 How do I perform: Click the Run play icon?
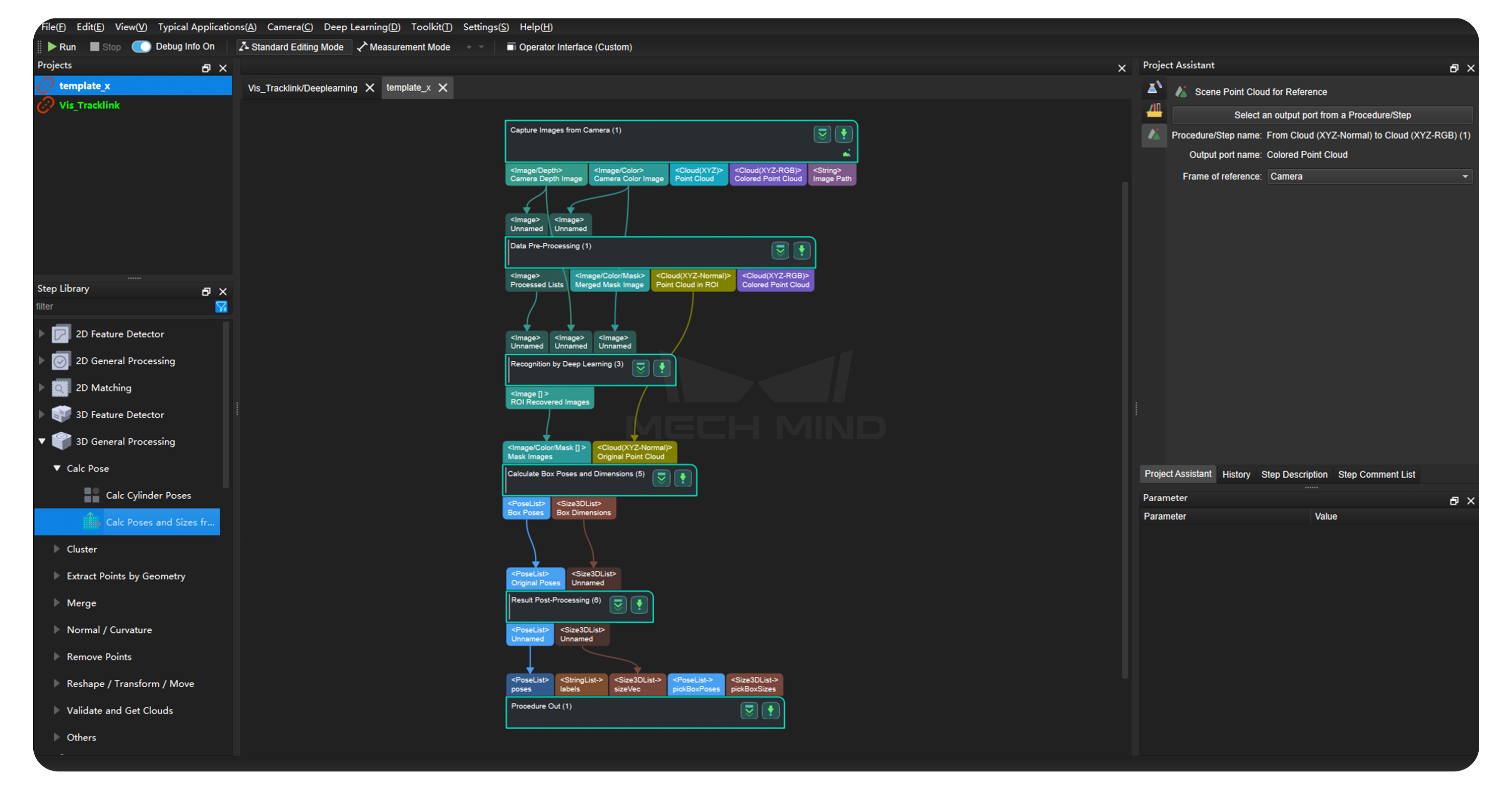pyautogui.click(x=52, y=46)
